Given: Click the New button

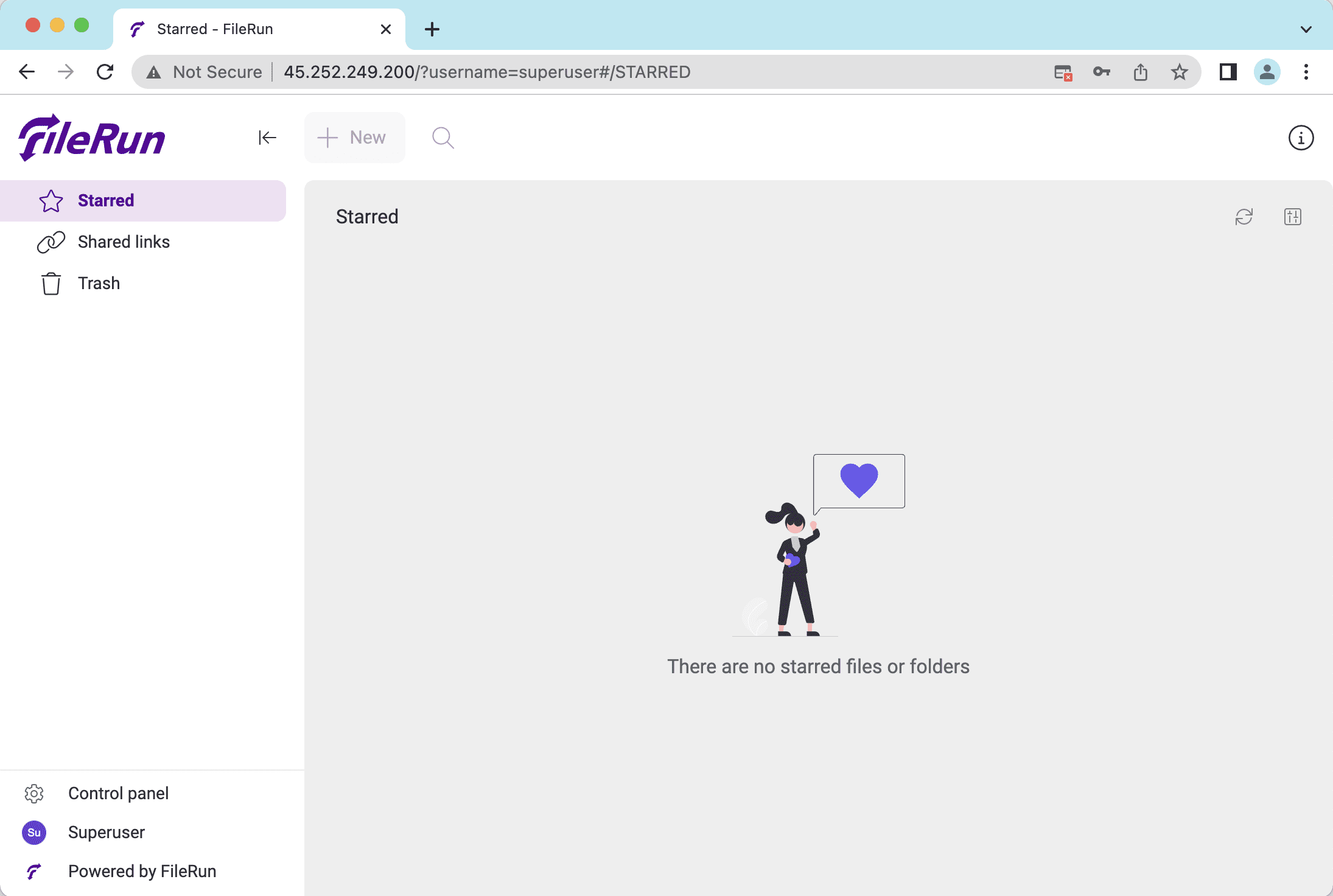Looking at the screenshot, I should tap(354, 138).
